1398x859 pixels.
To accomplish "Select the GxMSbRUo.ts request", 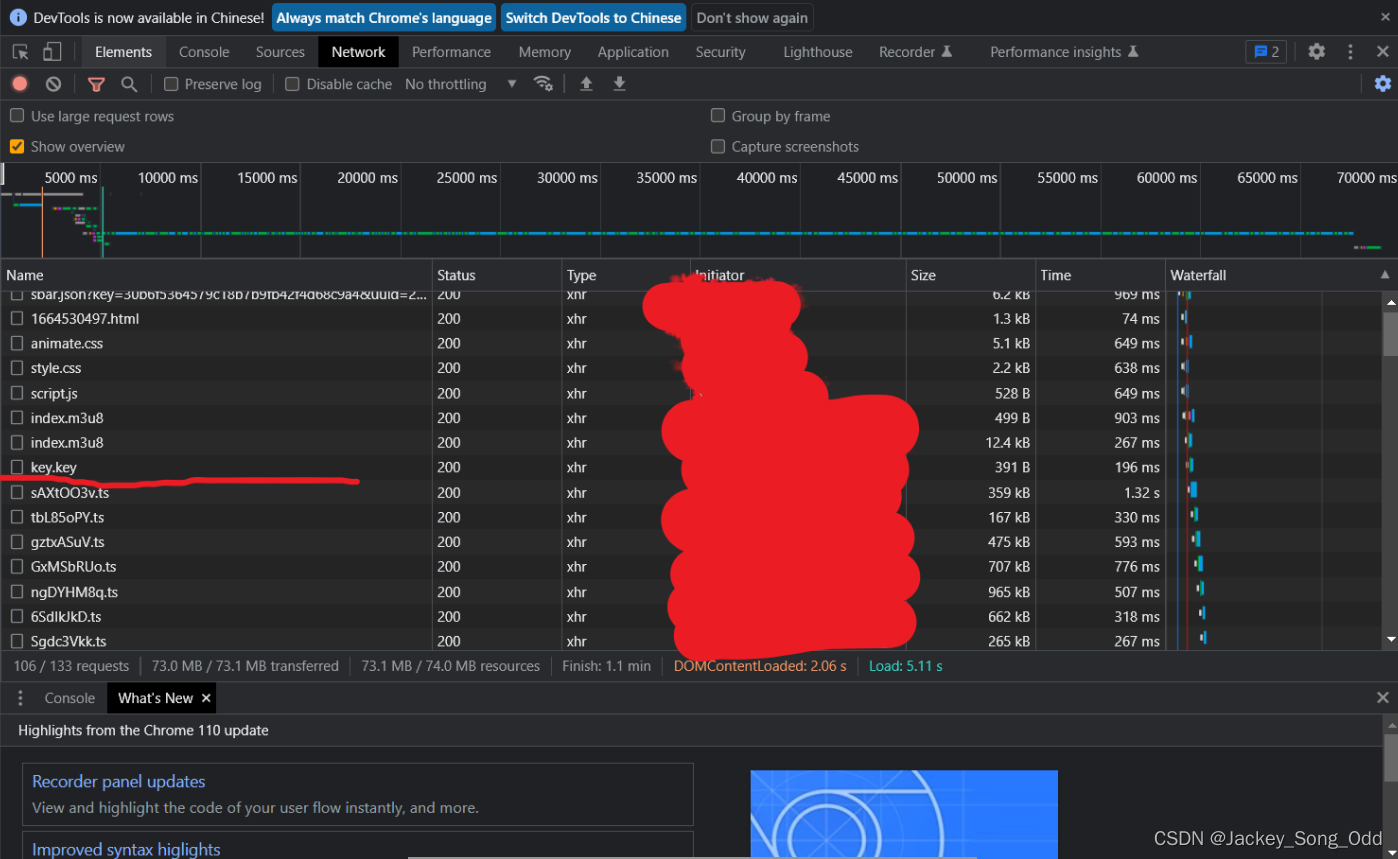I will [x=585, y=566].
